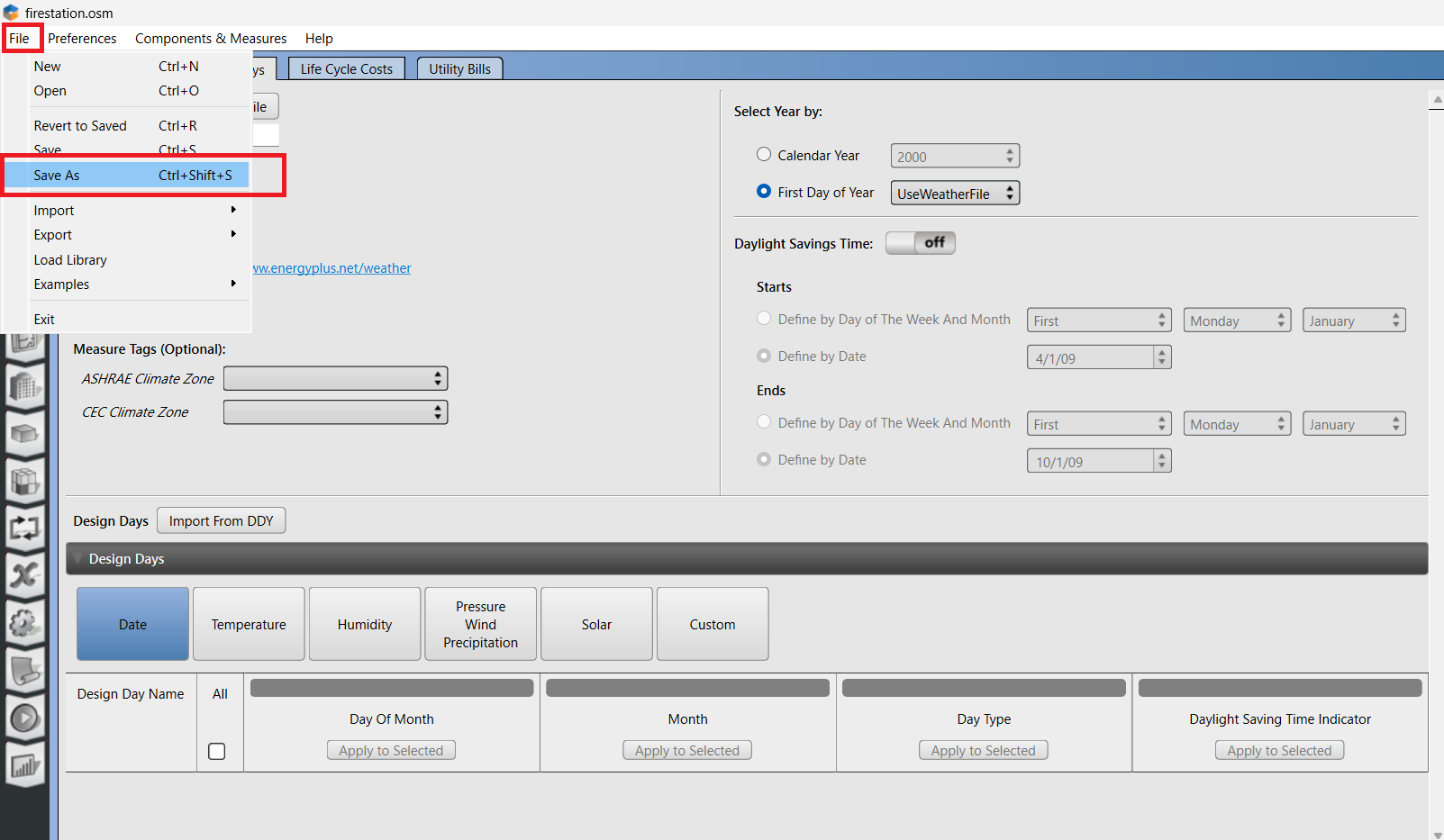This screenshot has height=840, width=1444.
Task: Expand the Export submenu
Action: 126,235
